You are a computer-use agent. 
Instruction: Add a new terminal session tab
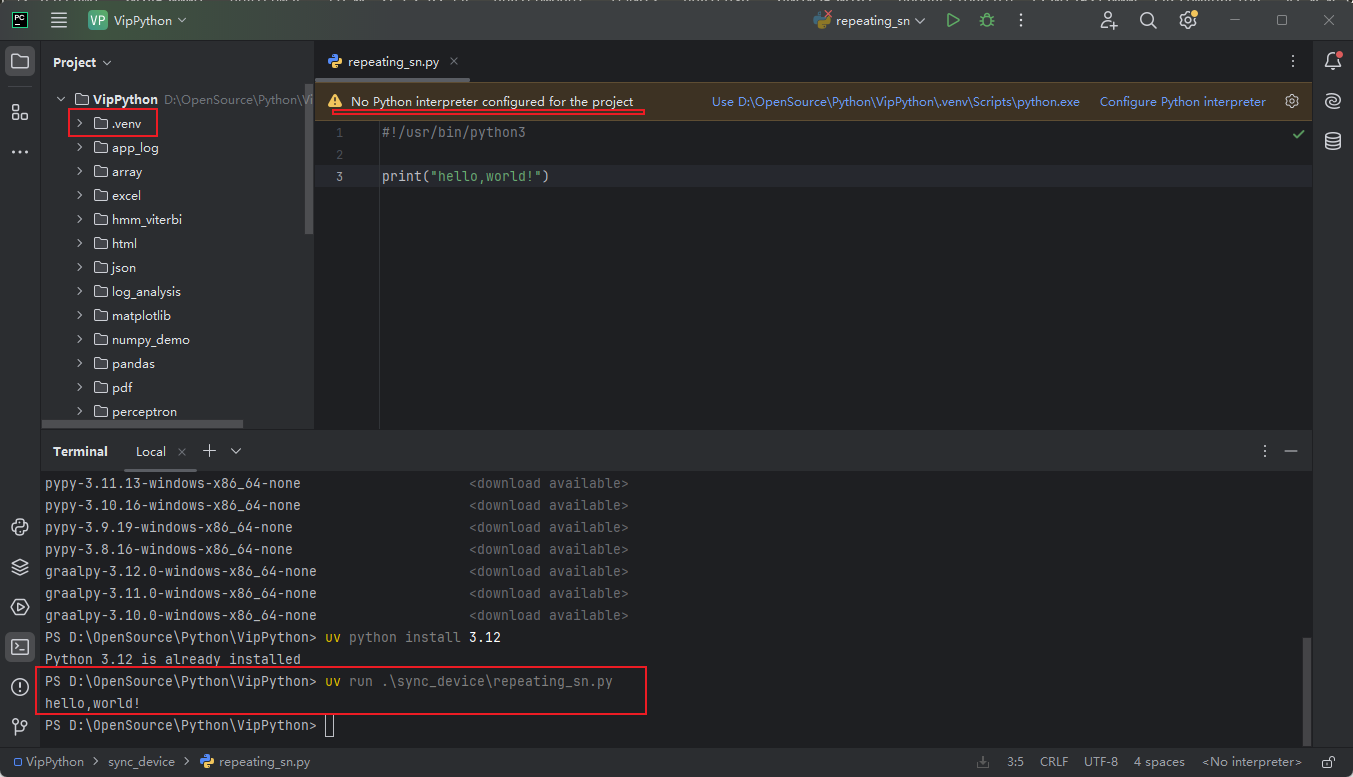[x=209, y=451]
